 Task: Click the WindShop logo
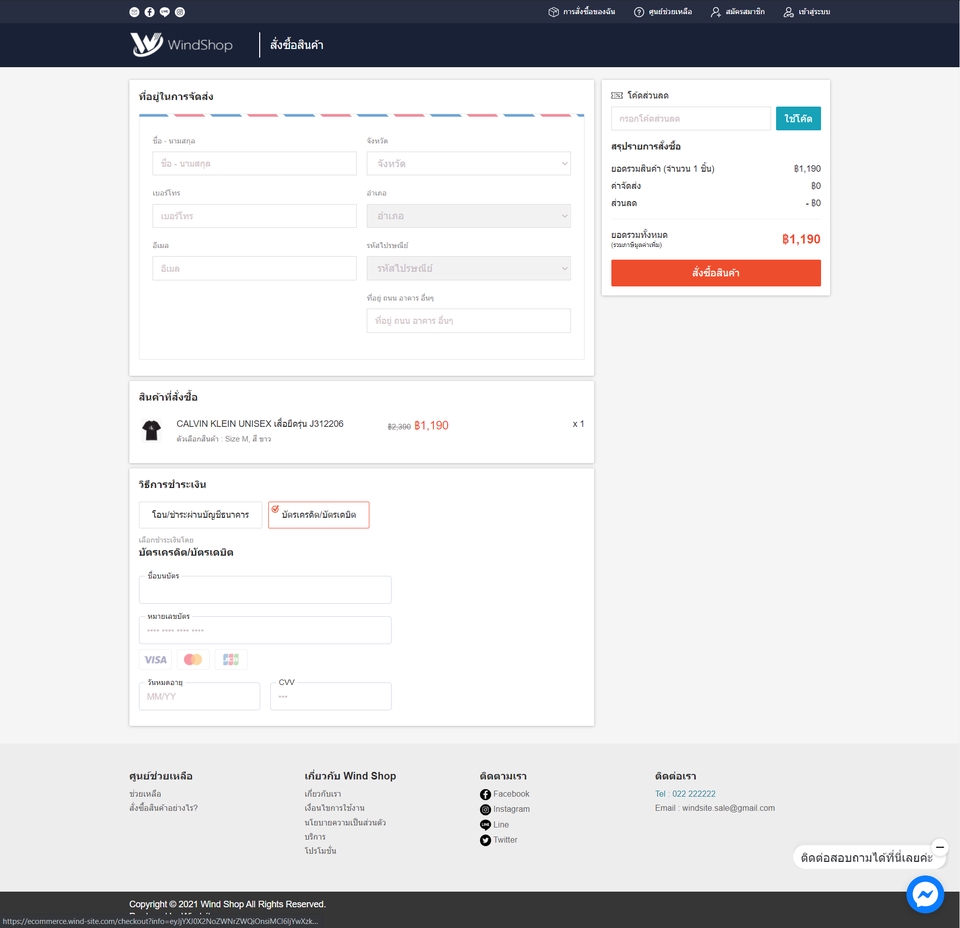(181, 45)
